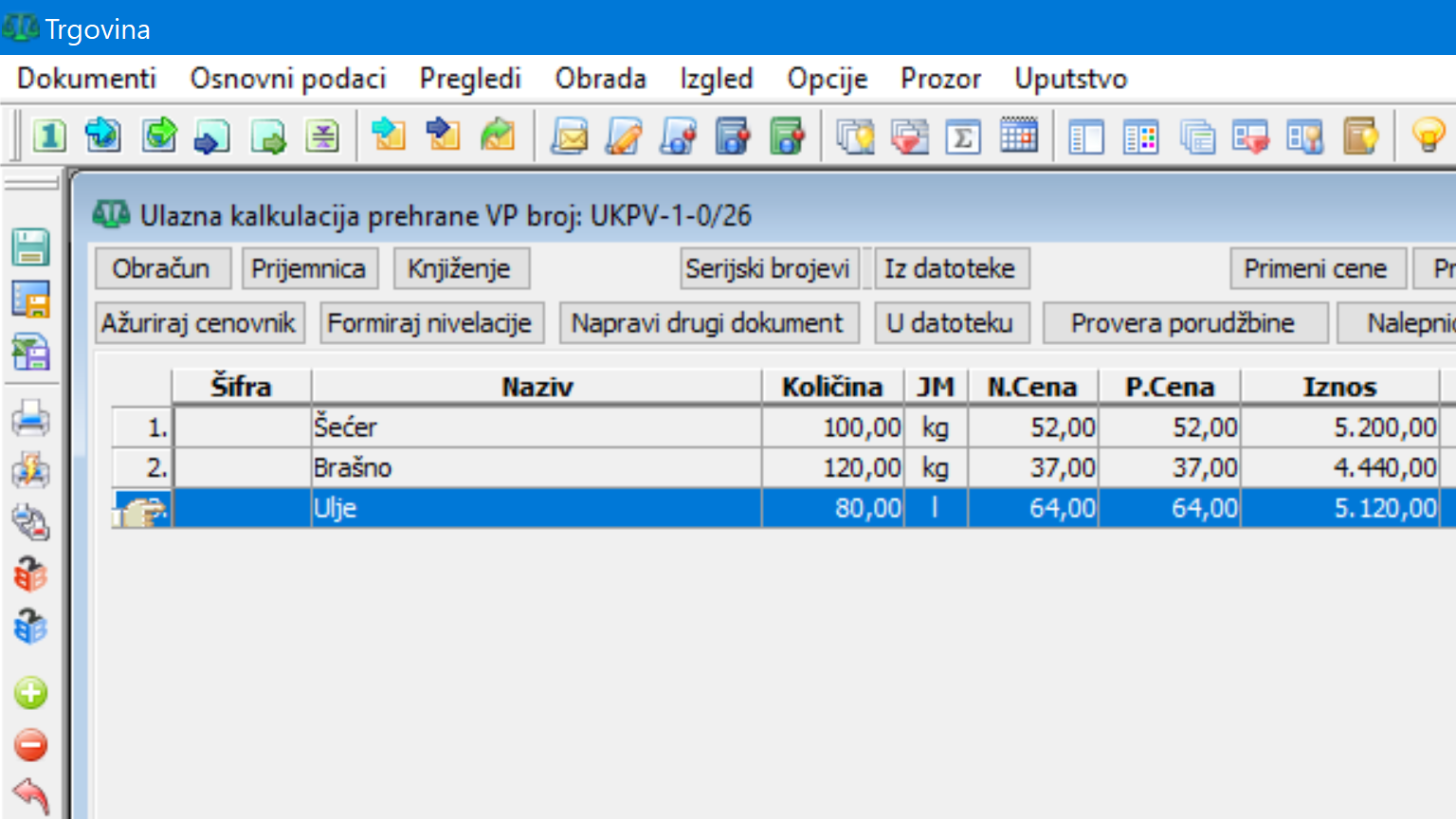Click the Excel export sidebar icon

(x=30, y=353)
